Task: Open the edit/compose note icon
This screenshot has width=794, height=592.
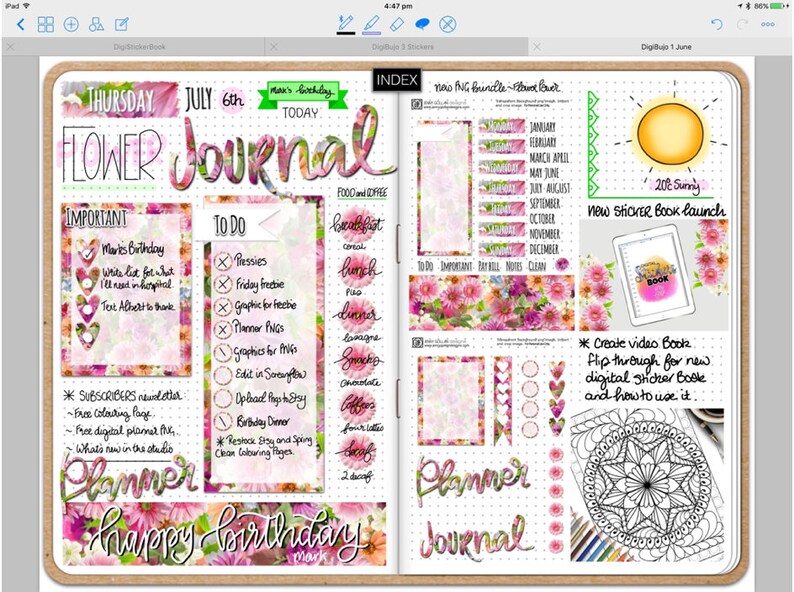Action: 122,24
